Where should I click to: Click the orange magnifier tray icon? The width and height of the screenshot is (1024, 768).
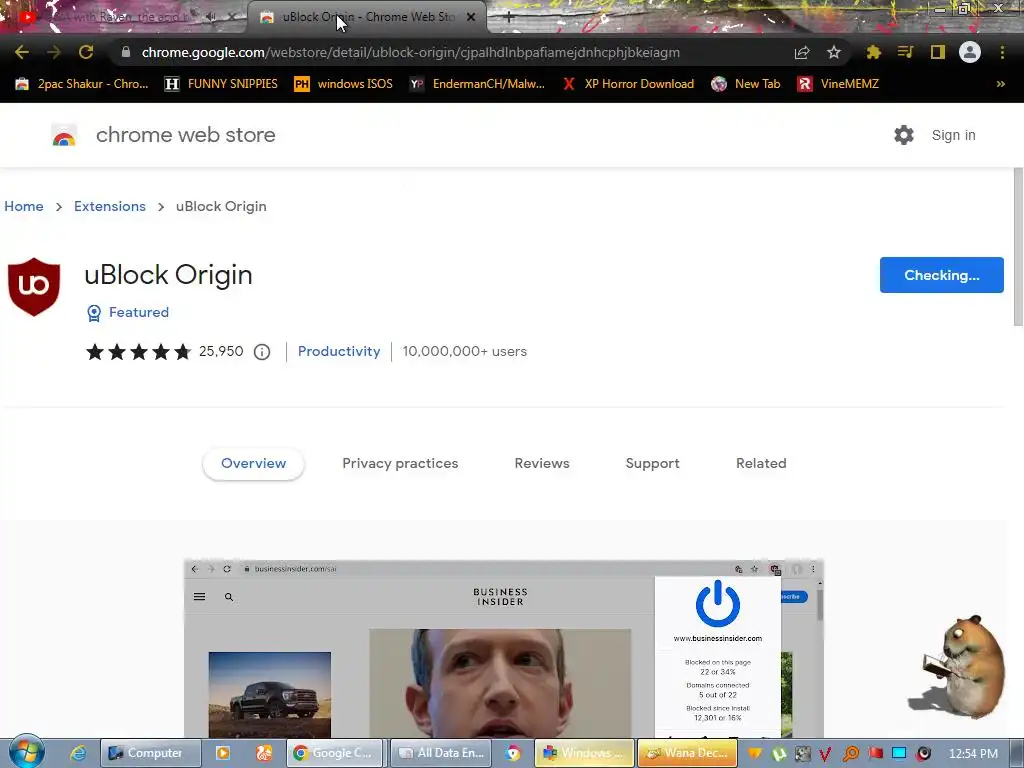(851, 754)
